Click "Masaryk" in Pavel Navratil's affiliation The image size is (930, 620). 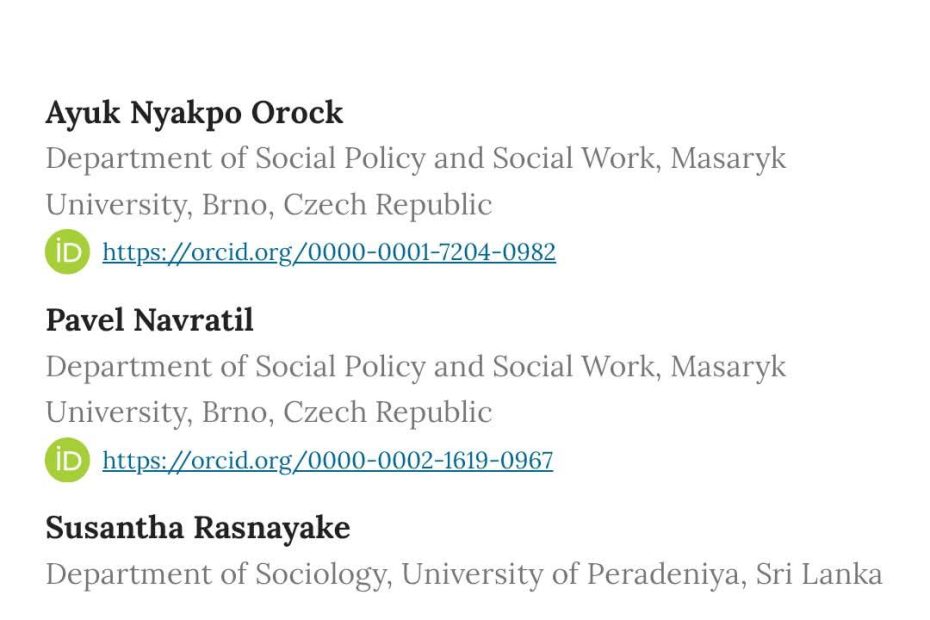pyautogui.click(x=728, y=366)
